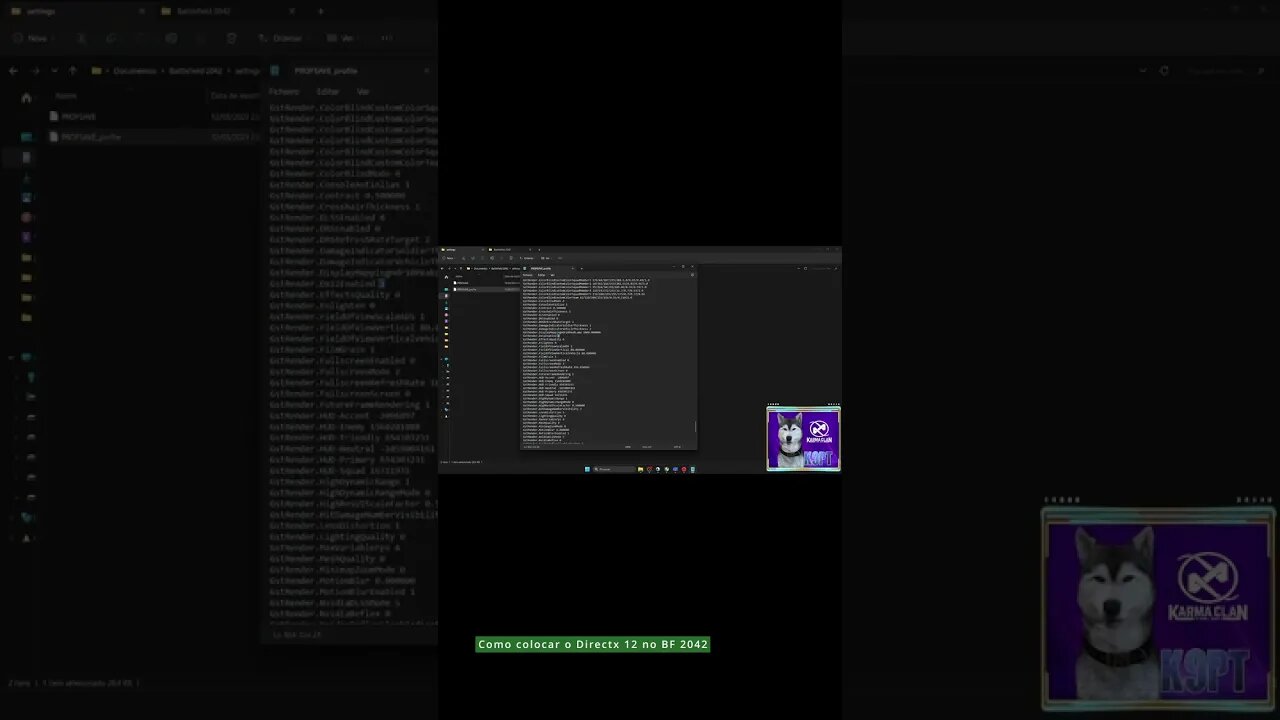Open the Home icon in Explorer sidebar
The image size is (1280, 720).
[26, 98]
